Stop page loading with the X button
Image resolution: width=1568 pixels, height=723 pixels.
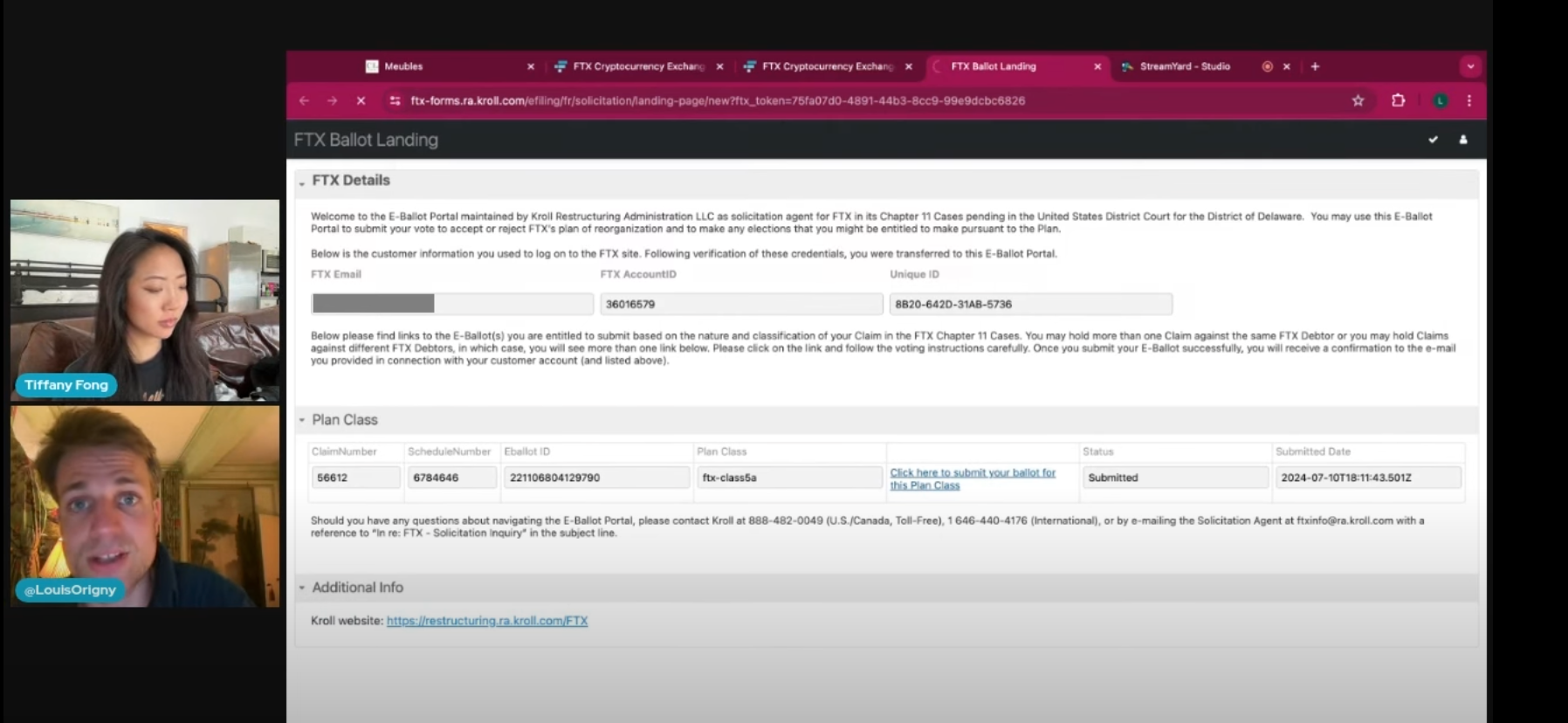[x=361, y=100]
